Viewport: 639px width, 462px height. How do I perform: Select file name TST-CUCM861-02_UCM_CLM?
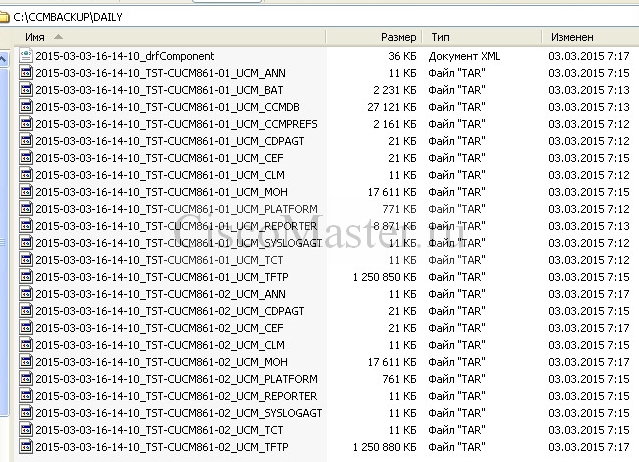click(160, 345)
